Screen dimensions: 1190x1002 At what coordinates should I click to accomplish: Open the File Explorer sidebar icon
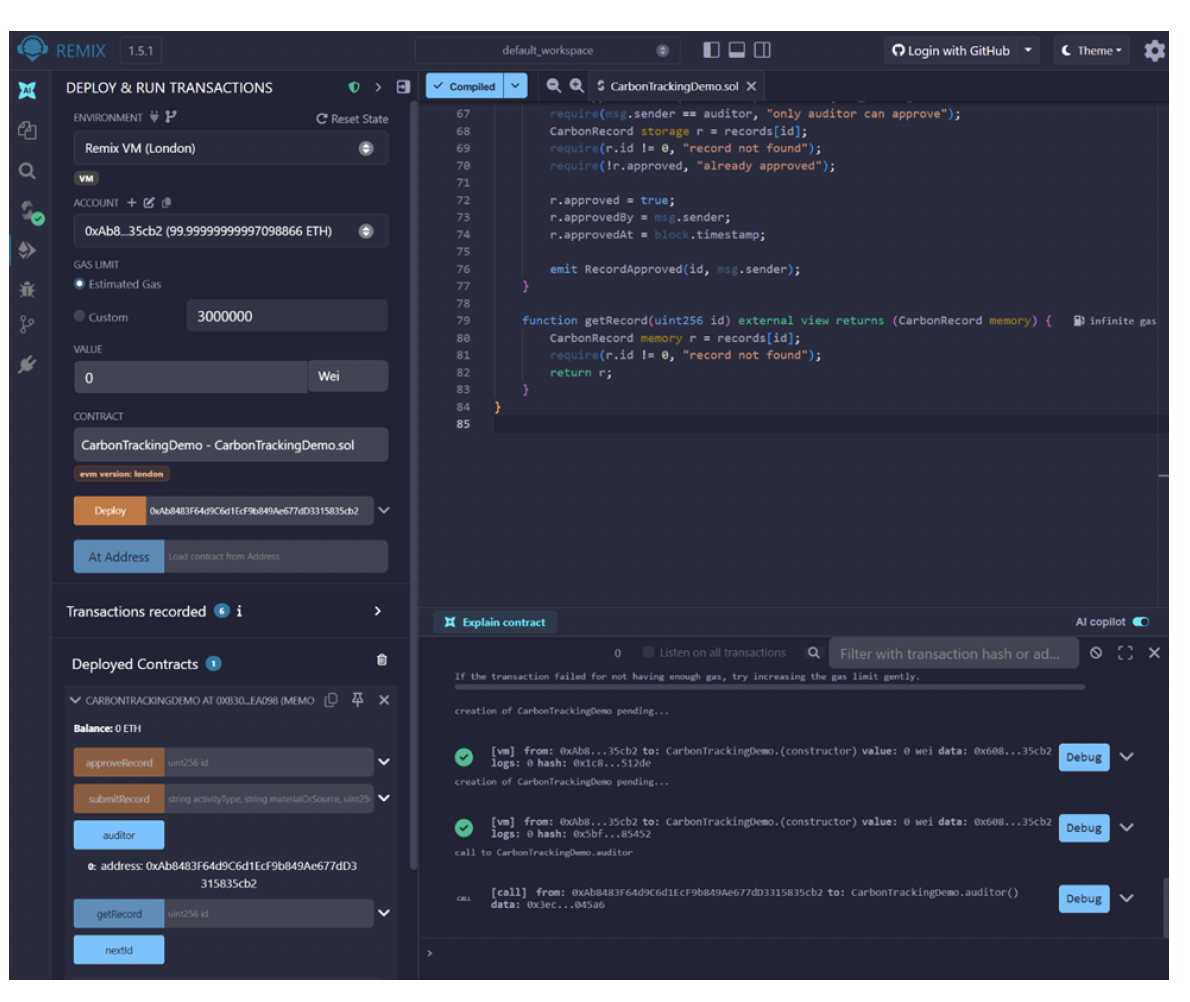(x=27, y=131)
